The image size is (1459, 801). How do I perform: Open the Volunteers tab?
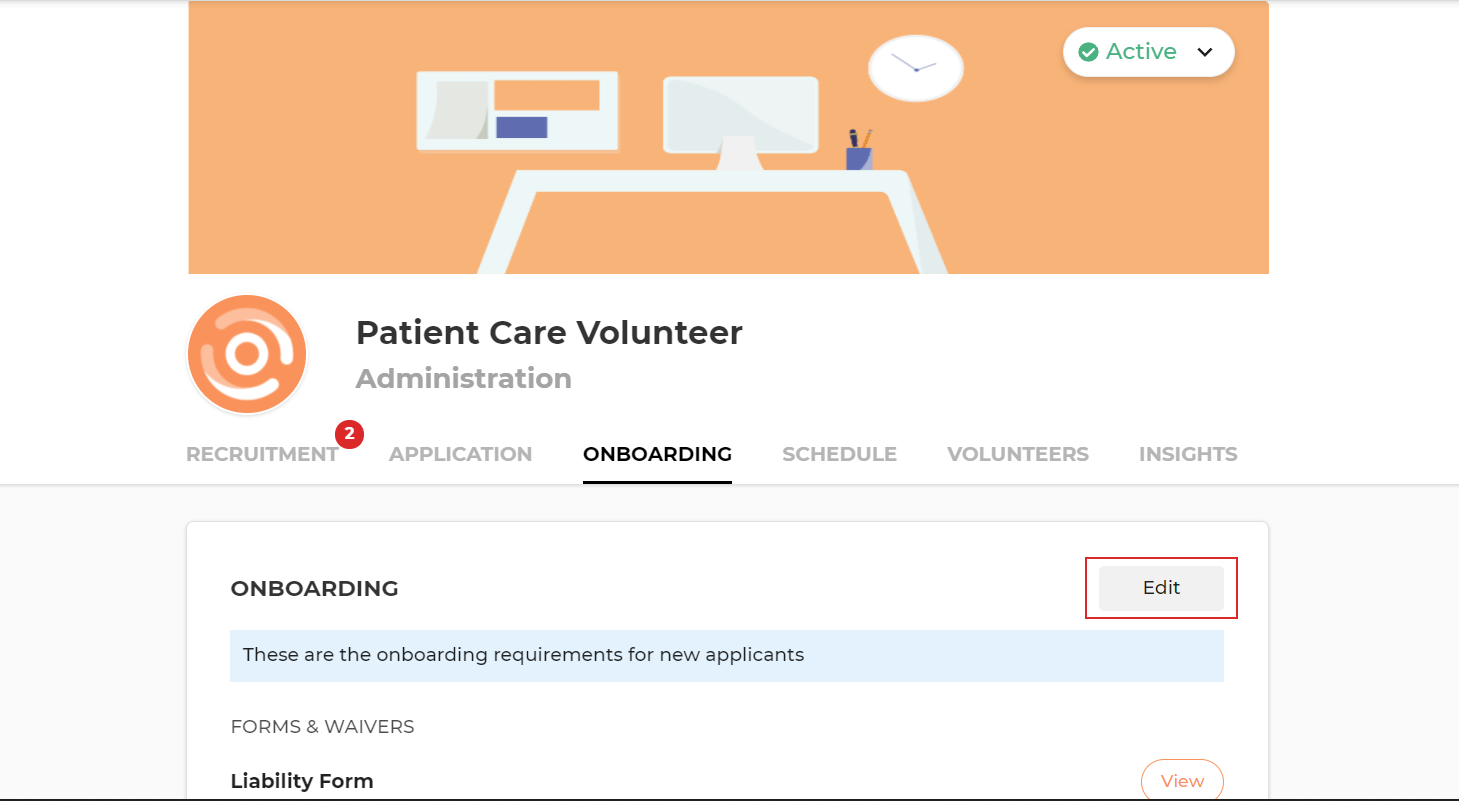pos(1017,454)
